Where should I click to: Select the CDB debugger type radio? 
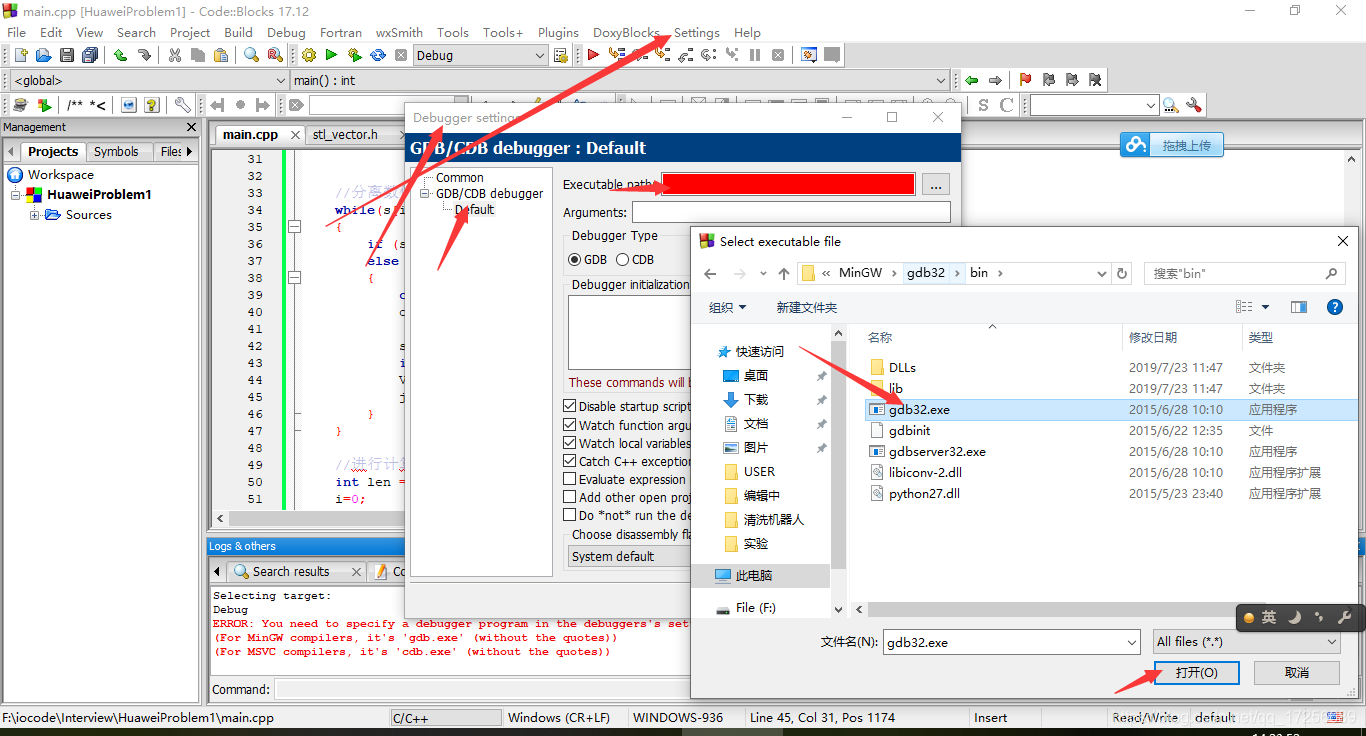coord(622,259)
